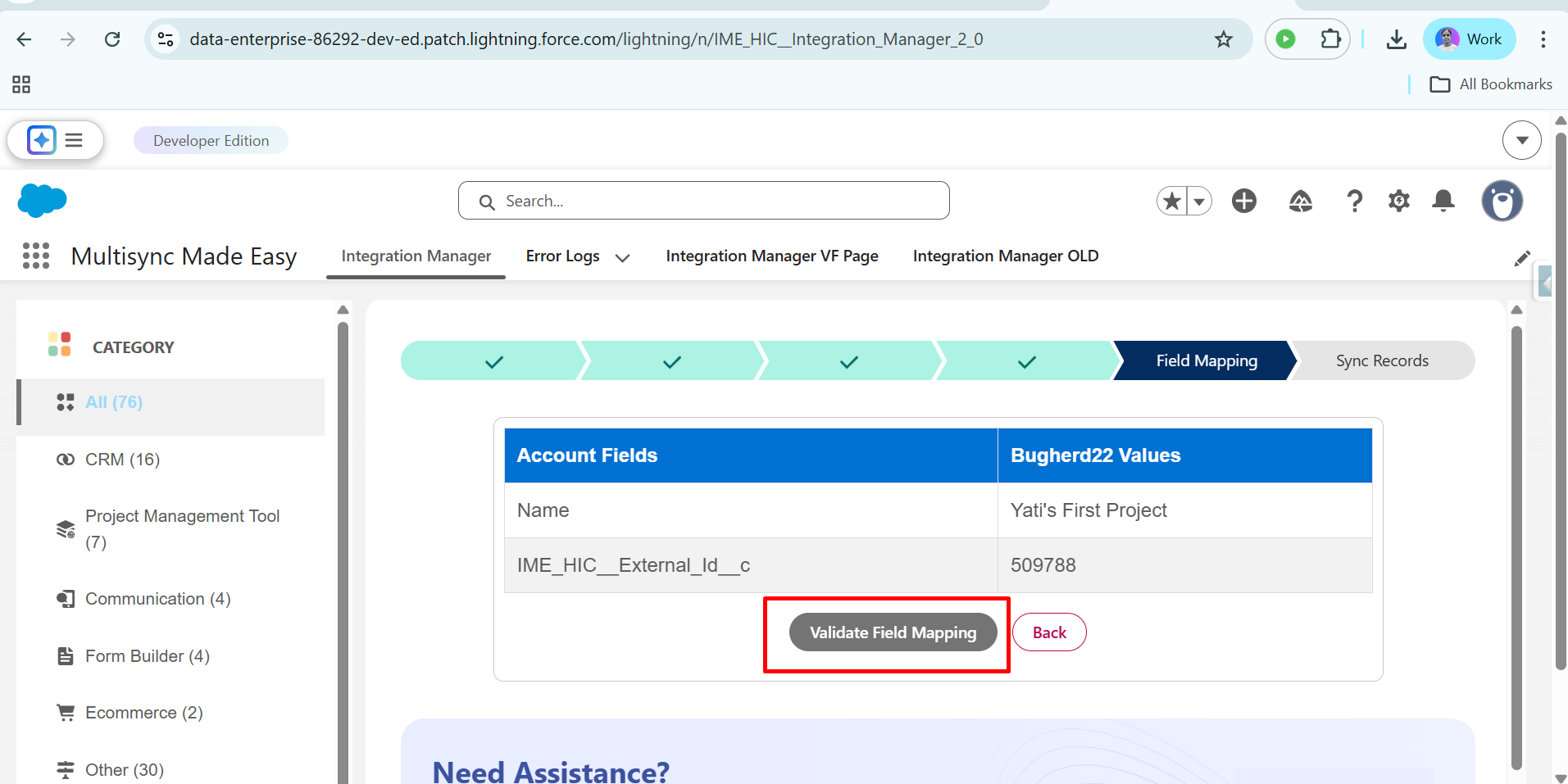The height and width of the screenshot is (784, 1568).
Task: Click the IME_HIC__External_Id__c field cell
Action: [751, 565]
